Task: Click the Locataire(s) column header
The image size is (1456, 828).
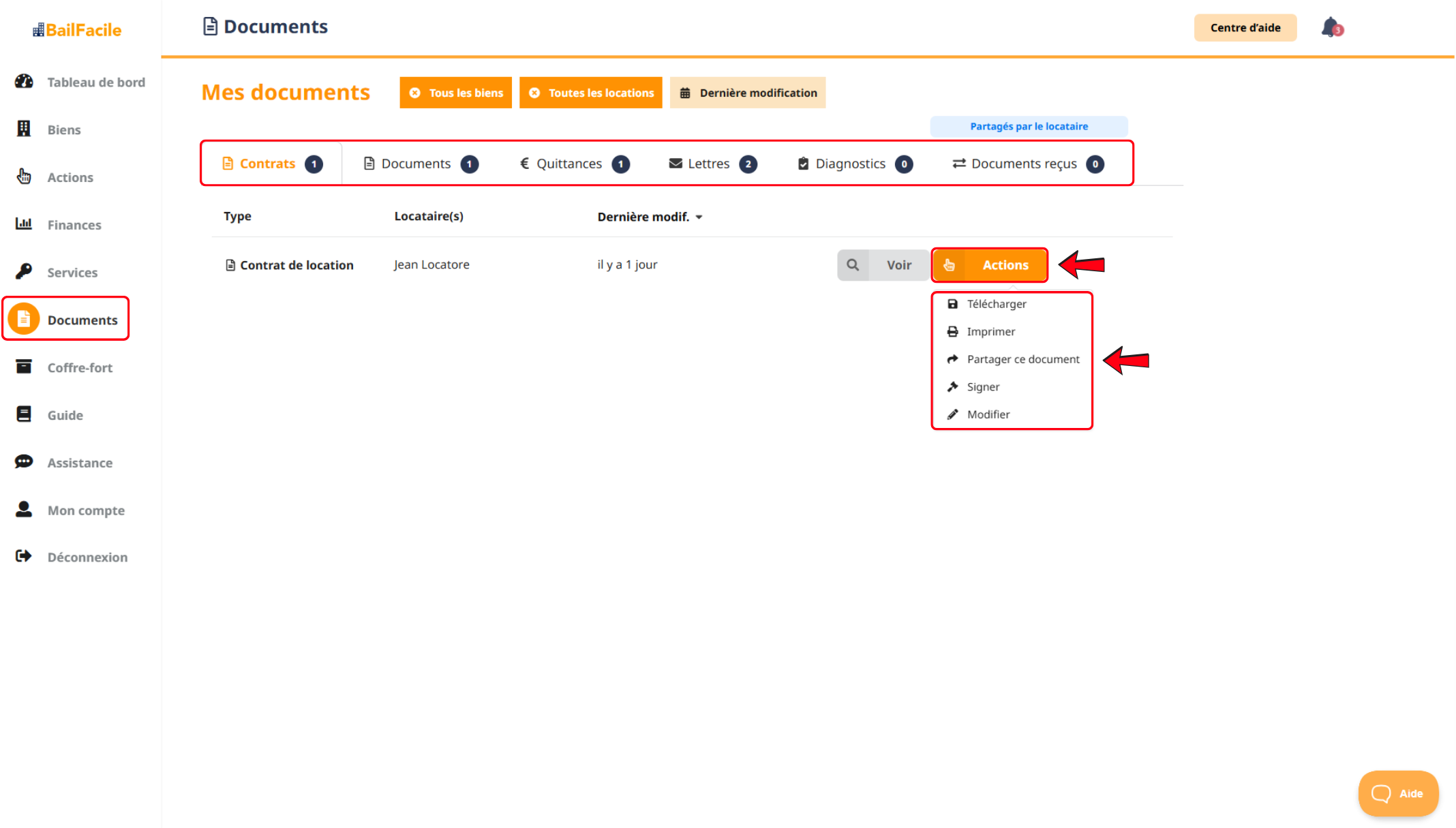Action: (x=429, y=216)
